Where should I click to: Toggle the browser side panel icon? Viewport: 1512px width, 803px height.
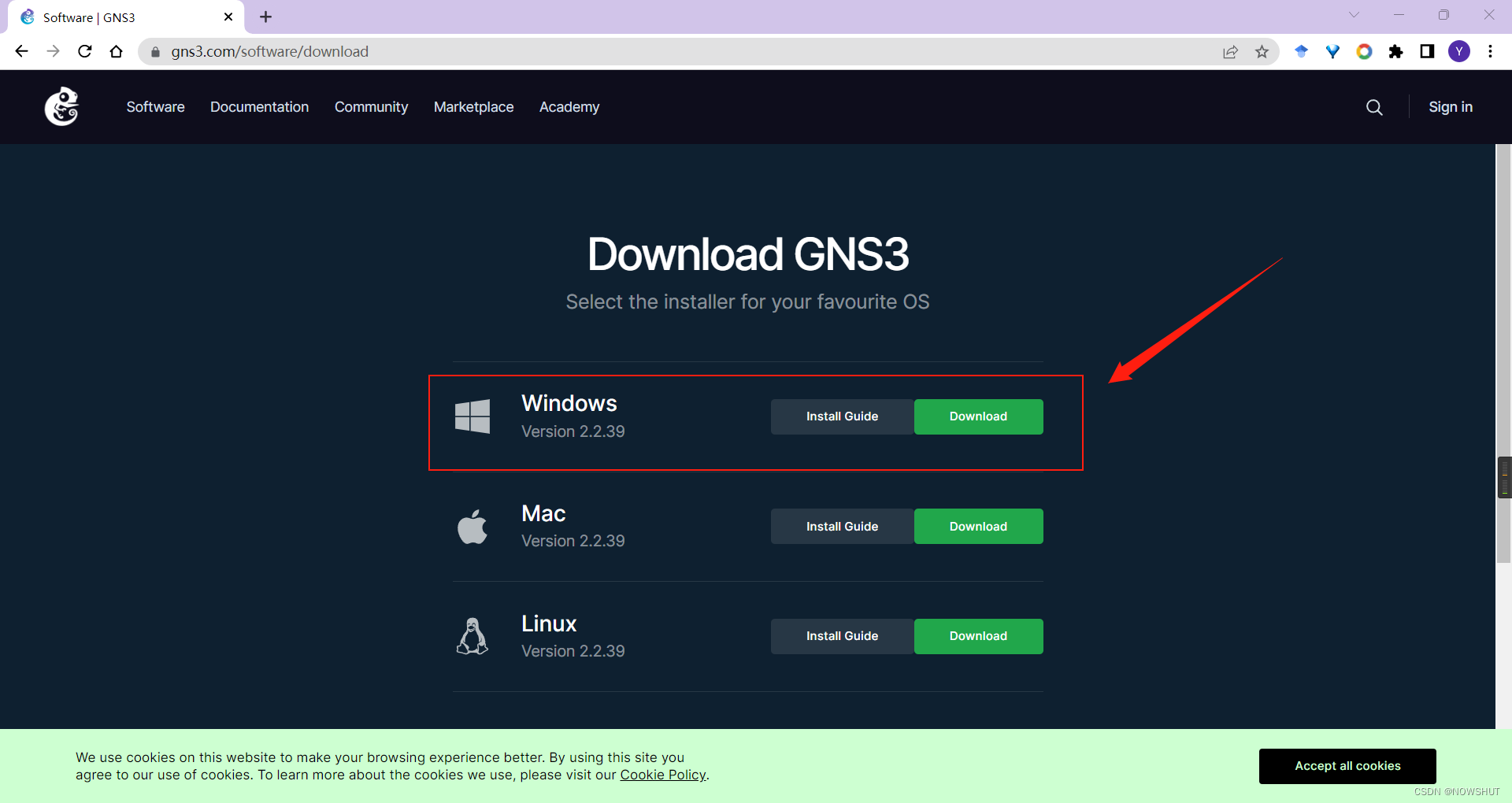(1427, 51)
